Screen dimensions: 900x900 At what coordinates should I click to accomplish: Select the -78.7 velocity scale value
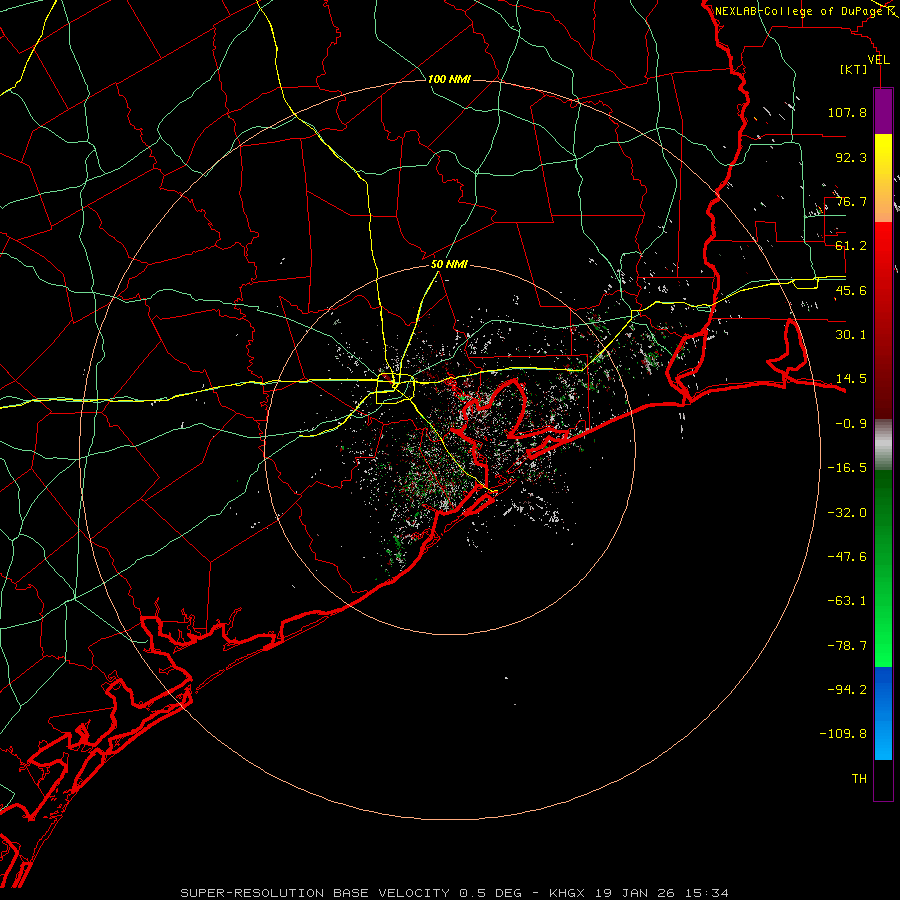[847, 646]
